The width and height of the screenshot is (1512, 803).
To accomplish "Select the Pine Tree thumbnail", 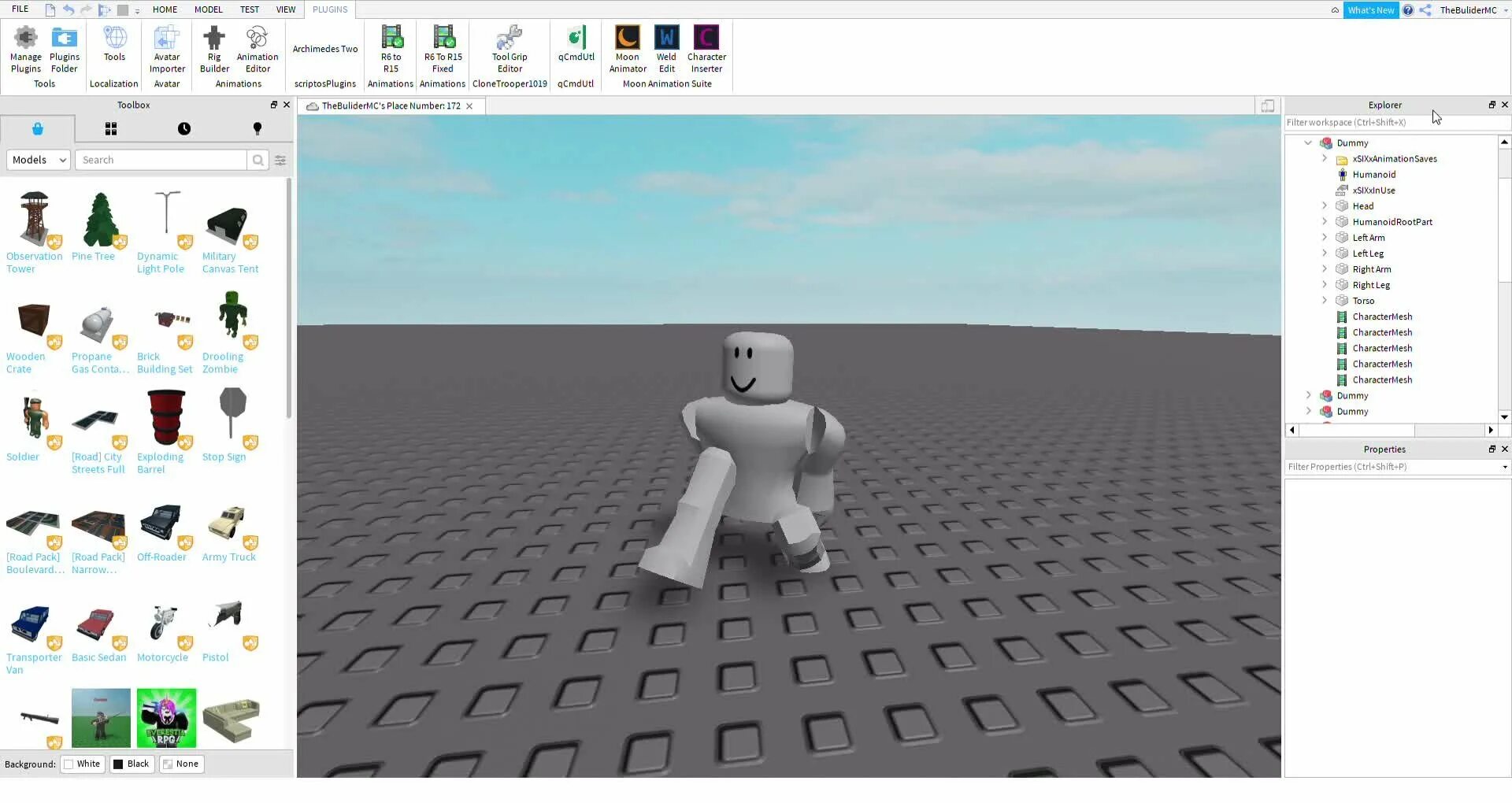I will pos(101,220).
